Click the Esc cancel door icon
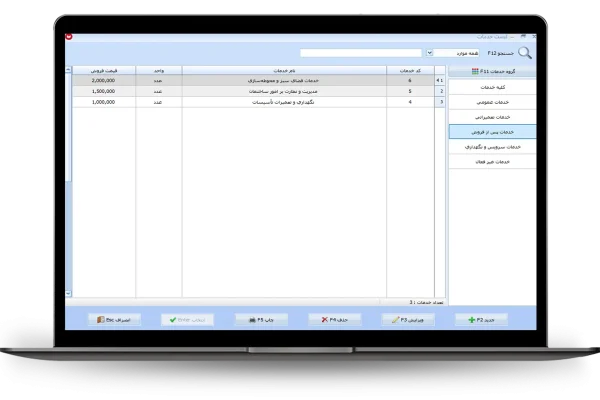 click(x=101, y=319)
